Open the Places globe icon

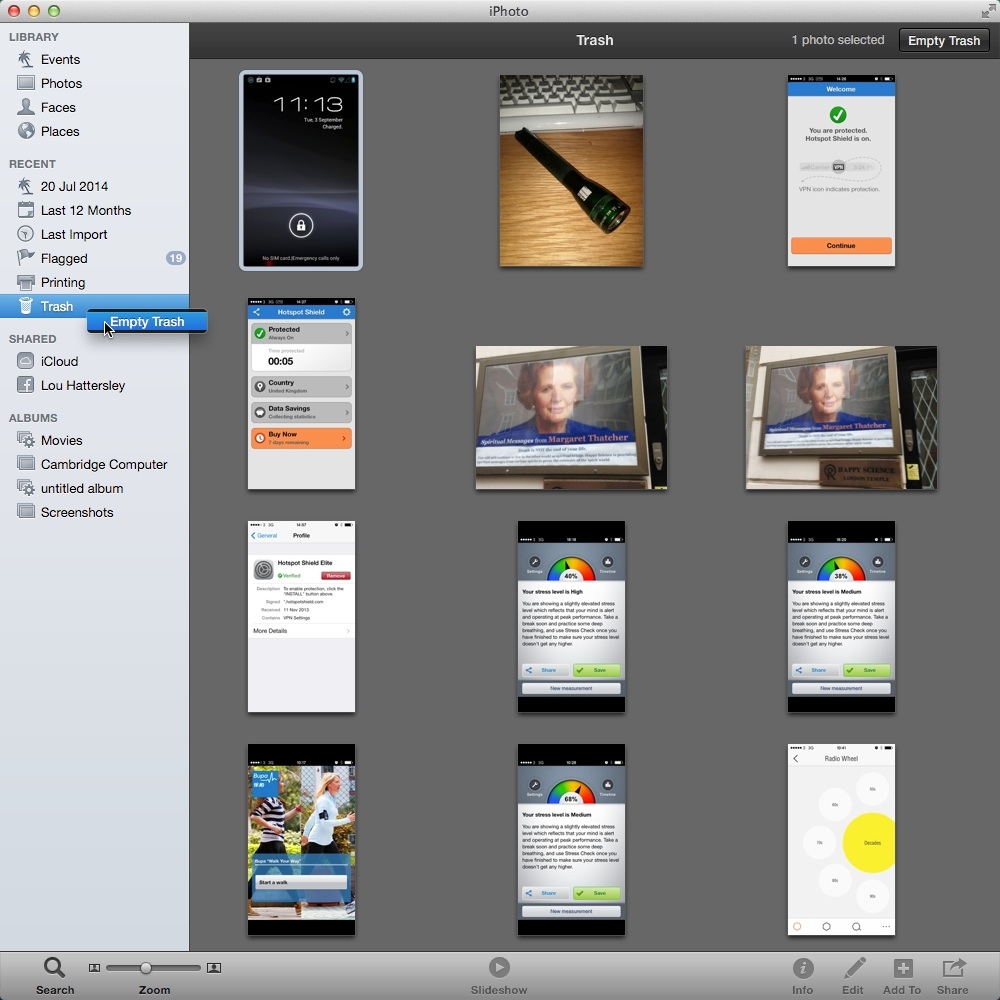click(x=26, y=131)
